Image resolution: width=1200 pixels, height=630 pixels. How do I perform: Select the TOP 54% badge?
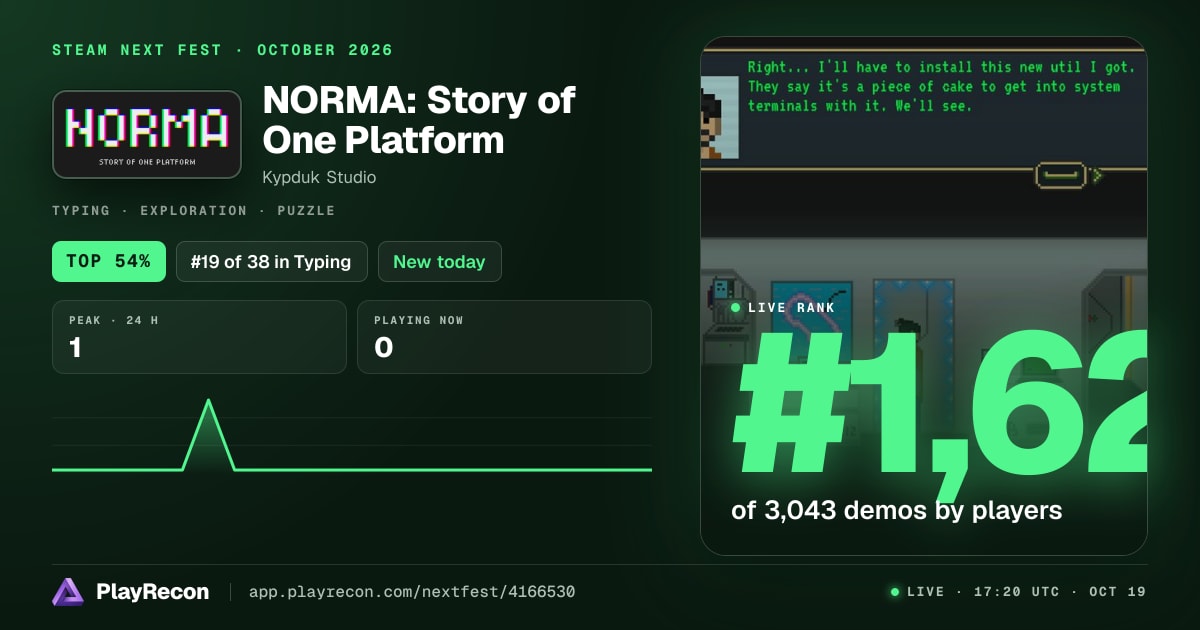pos(108,262)
